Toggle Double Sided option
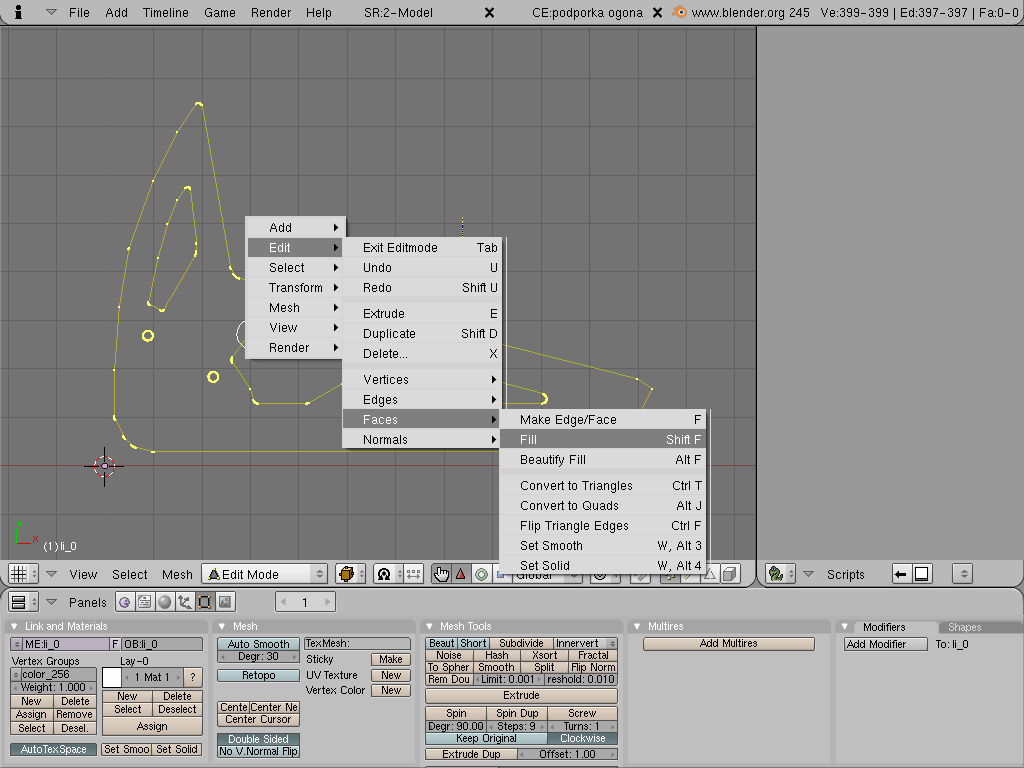 coord(258,739)
